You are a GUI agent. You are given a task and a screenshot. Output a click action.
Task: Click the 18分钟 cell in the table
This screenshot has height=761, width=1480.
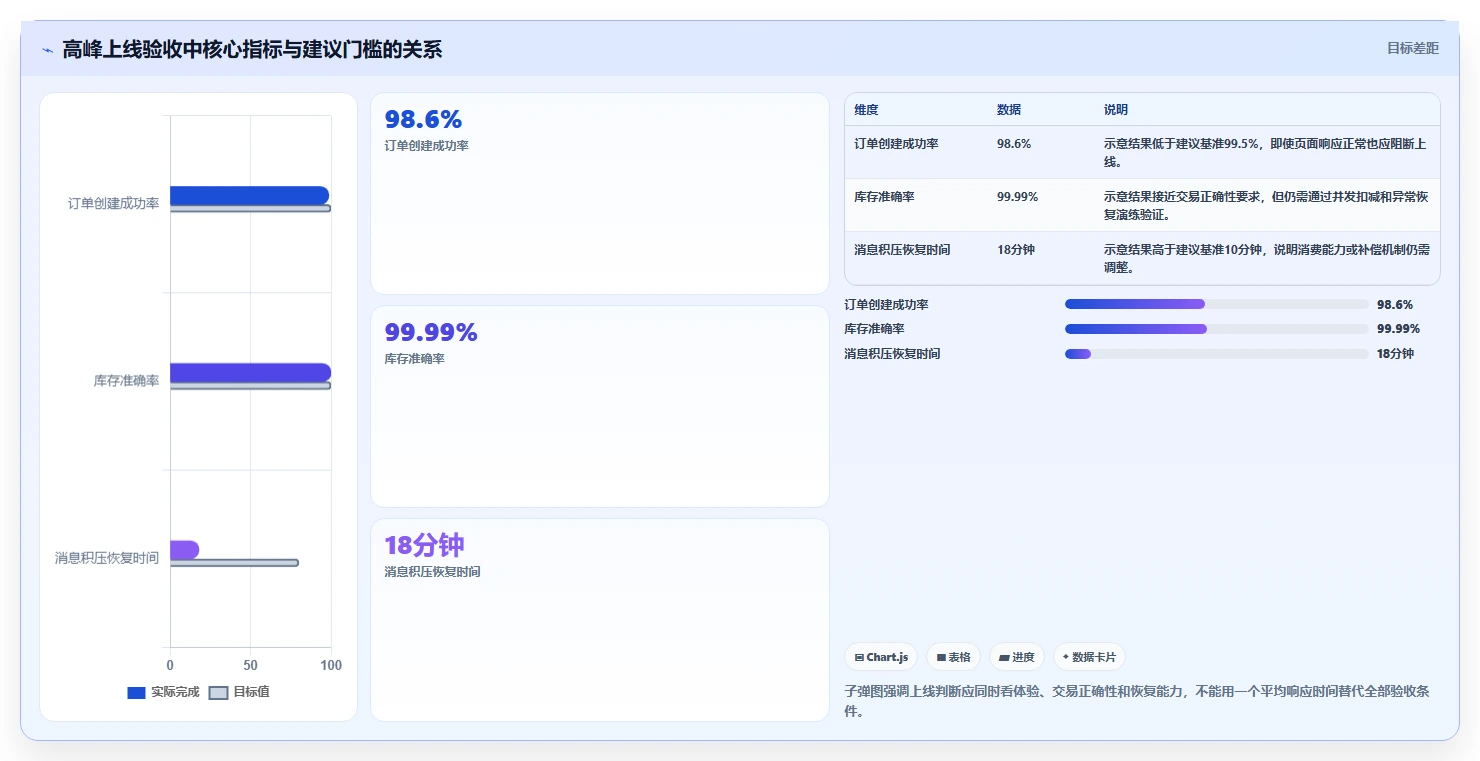[1016, 250]
